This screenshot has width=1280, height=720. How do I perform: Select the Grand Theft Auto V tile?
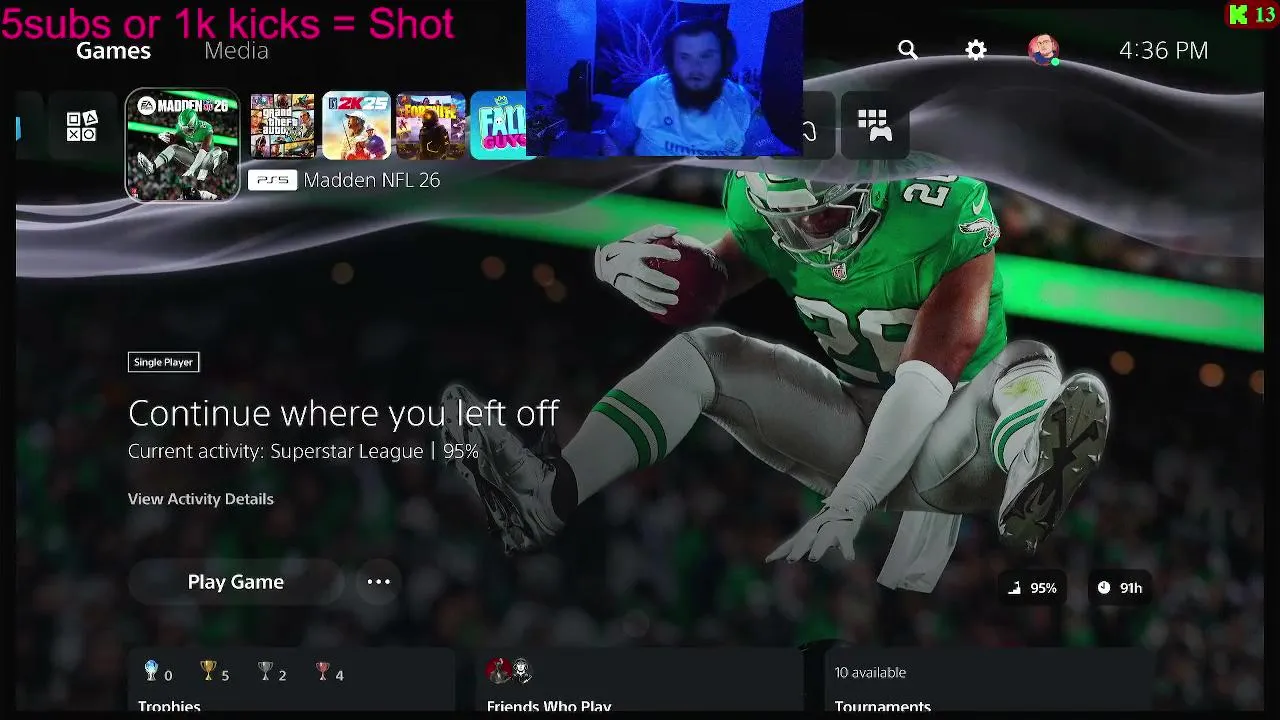click(283, 126)
